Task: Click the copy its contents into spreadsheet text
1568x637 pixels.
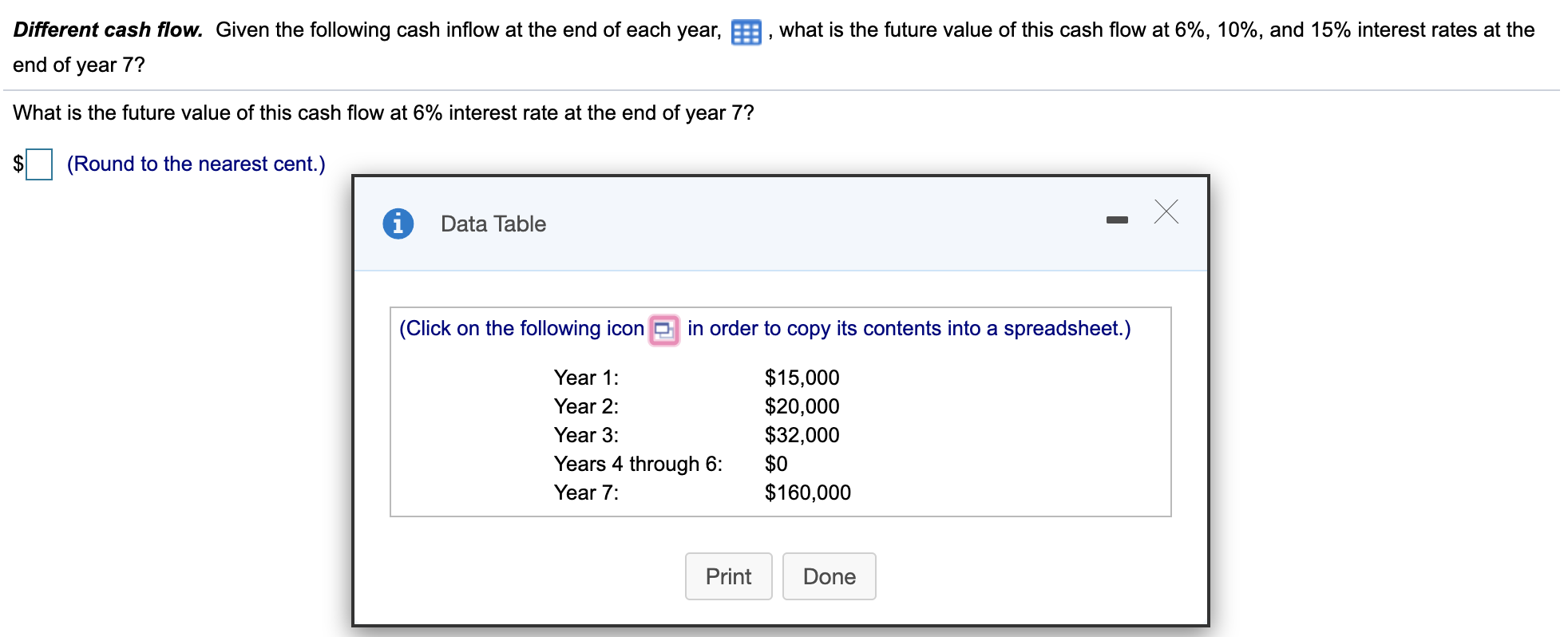Action: coord(909,328)
